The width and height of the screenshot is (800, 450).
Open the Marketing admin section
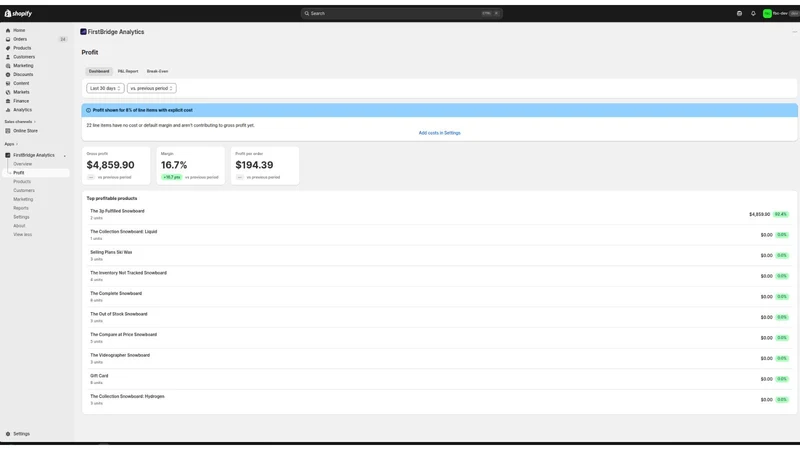(x=23, y=66)
